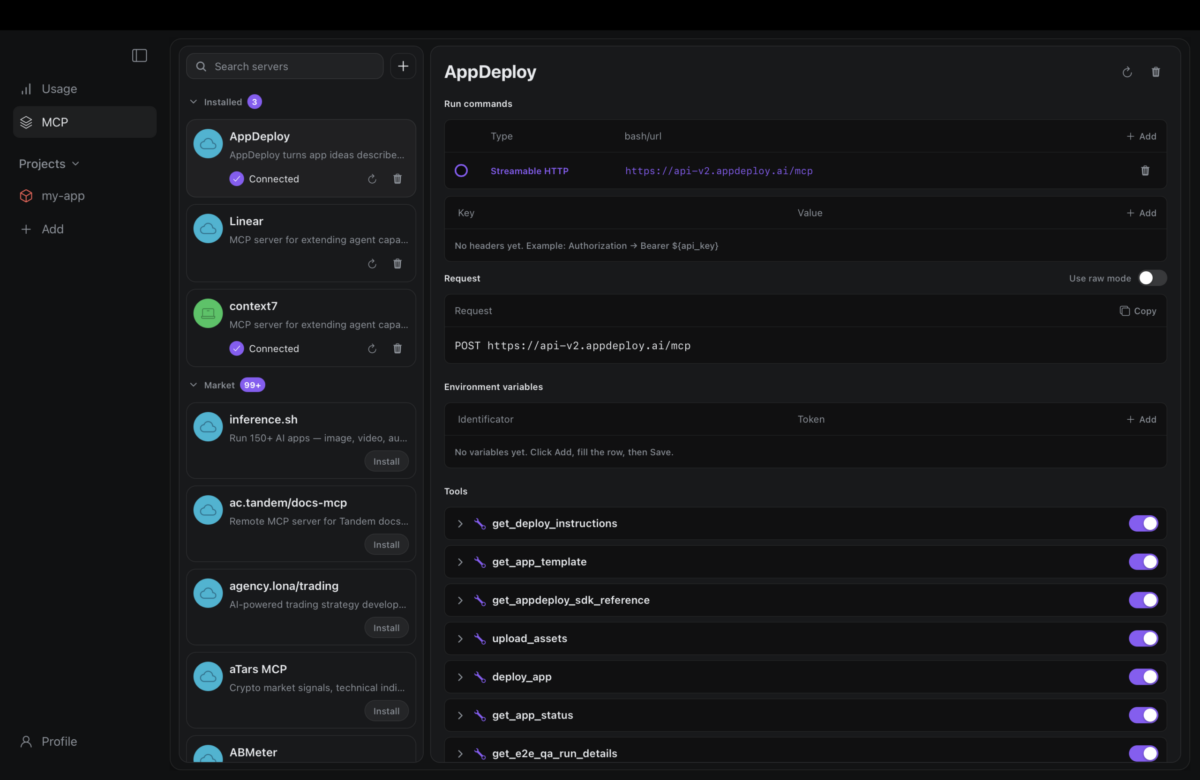
Task: Expand the get_e2e_qa_run_details tool details
Action: [460, 753]
